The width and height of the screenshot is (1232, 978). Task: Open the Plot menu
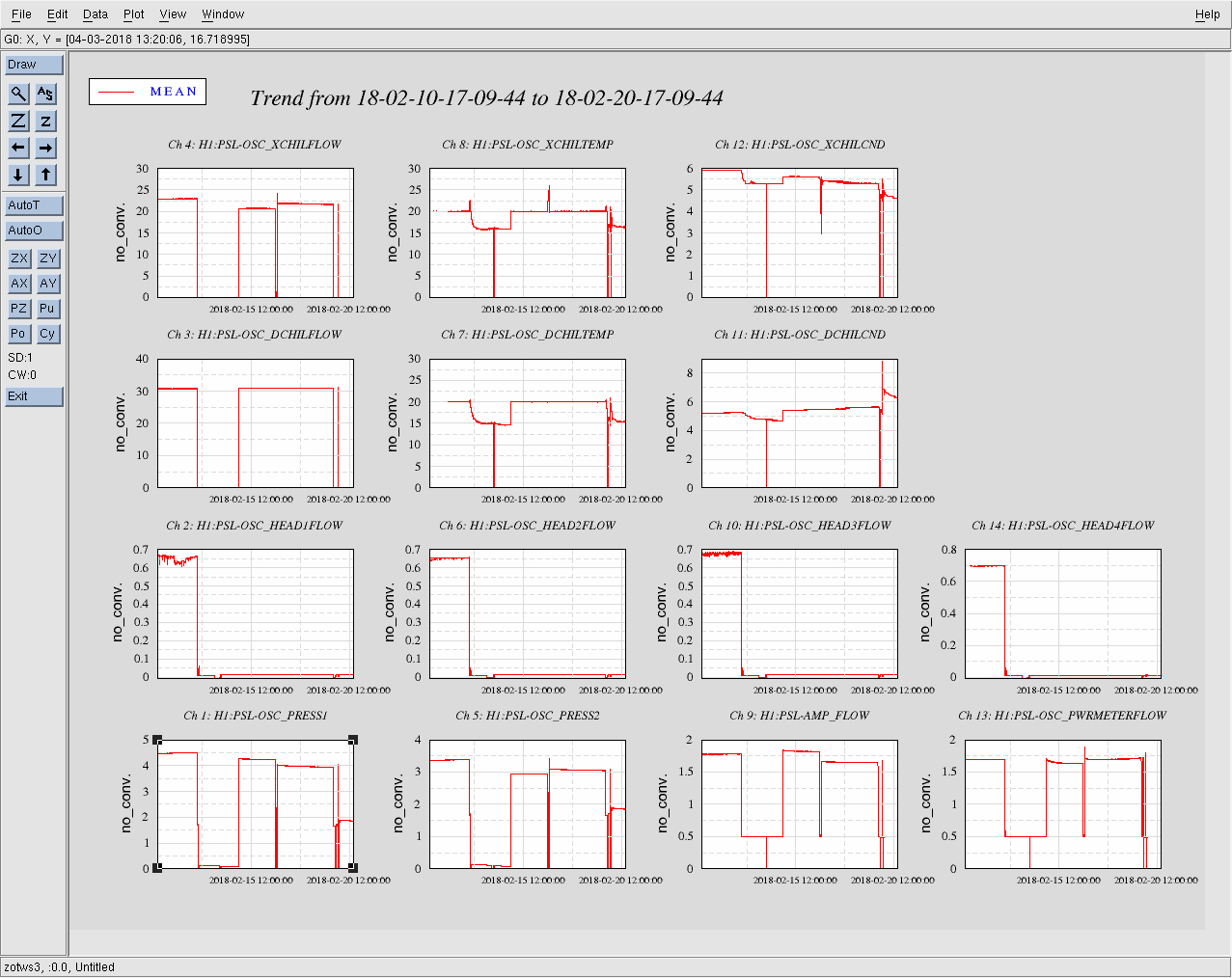133,14
